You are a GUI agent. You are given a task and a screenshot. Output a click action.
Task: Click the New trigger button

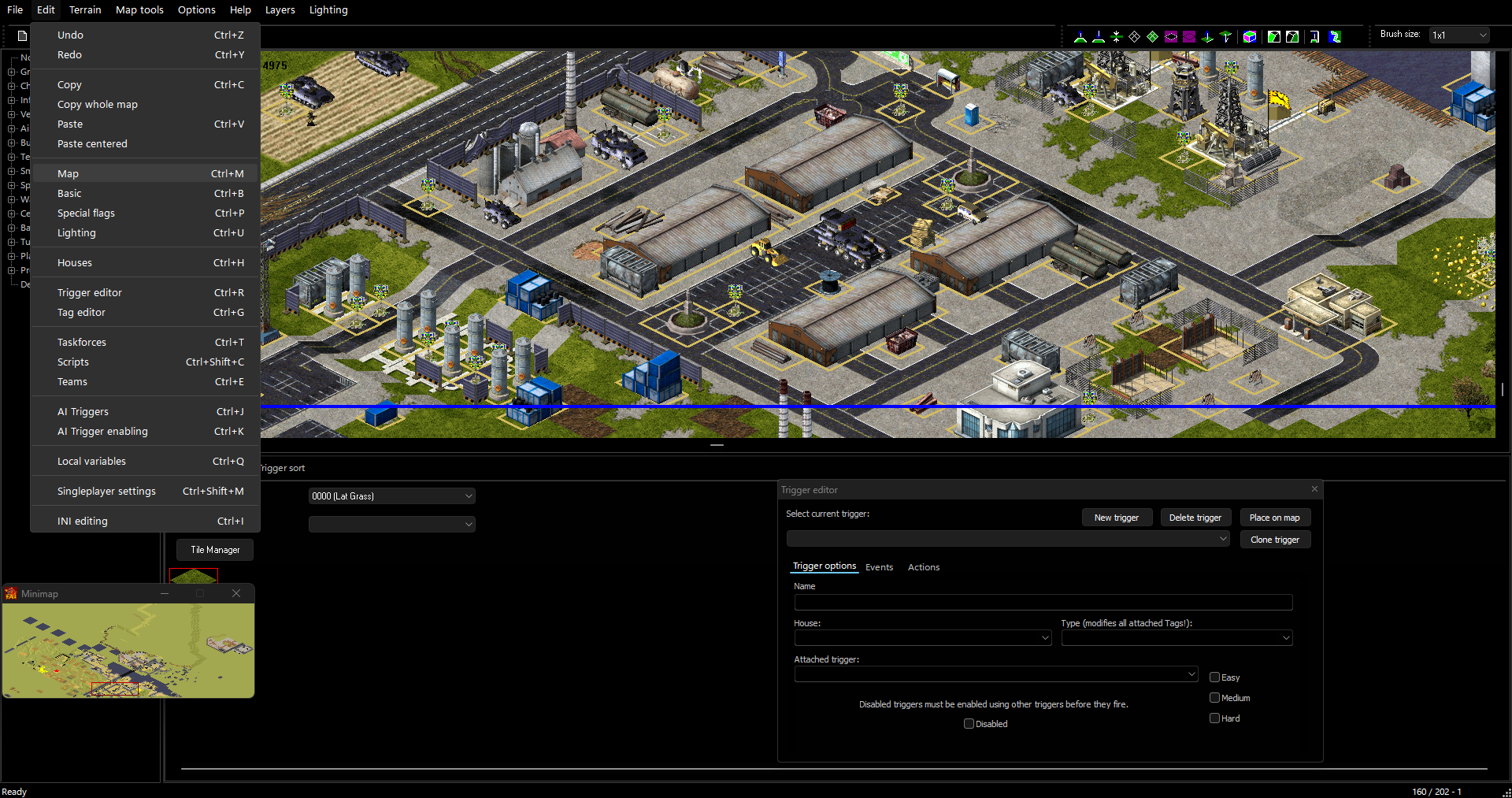[1116, 518]
